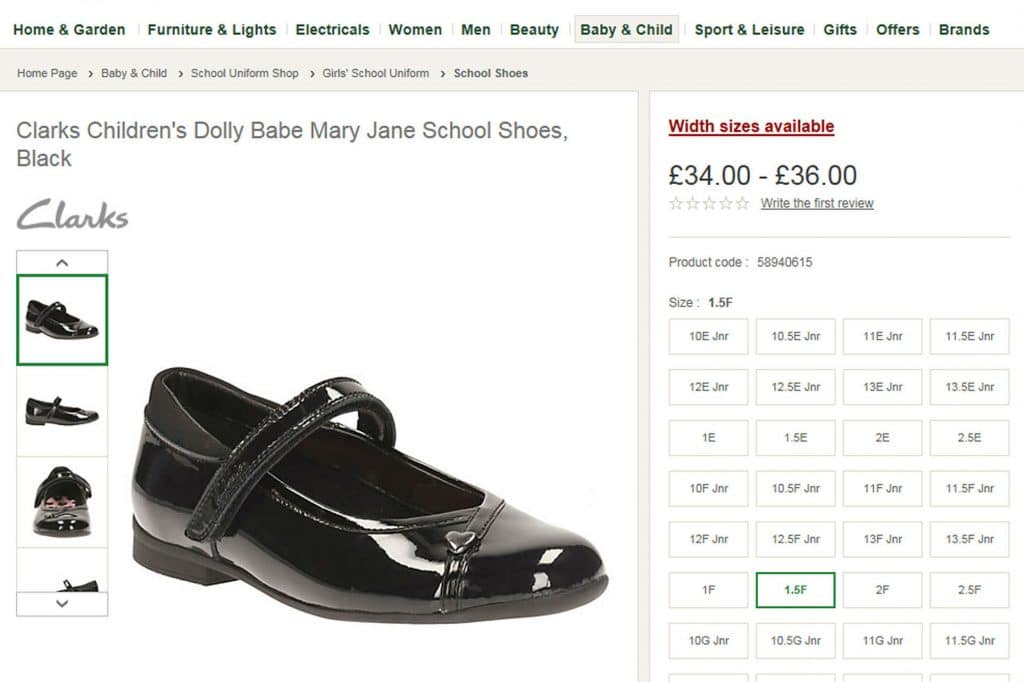Screen dimensions: 1024x682
Task: Click the star rating icons
Action: pos(708,204)
